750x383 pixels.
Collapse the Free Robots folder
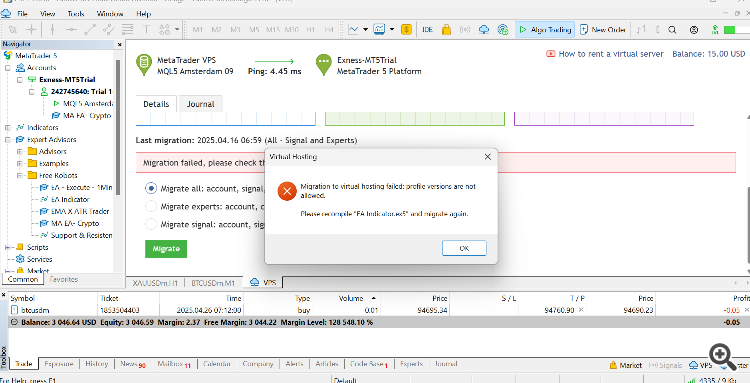20,175
